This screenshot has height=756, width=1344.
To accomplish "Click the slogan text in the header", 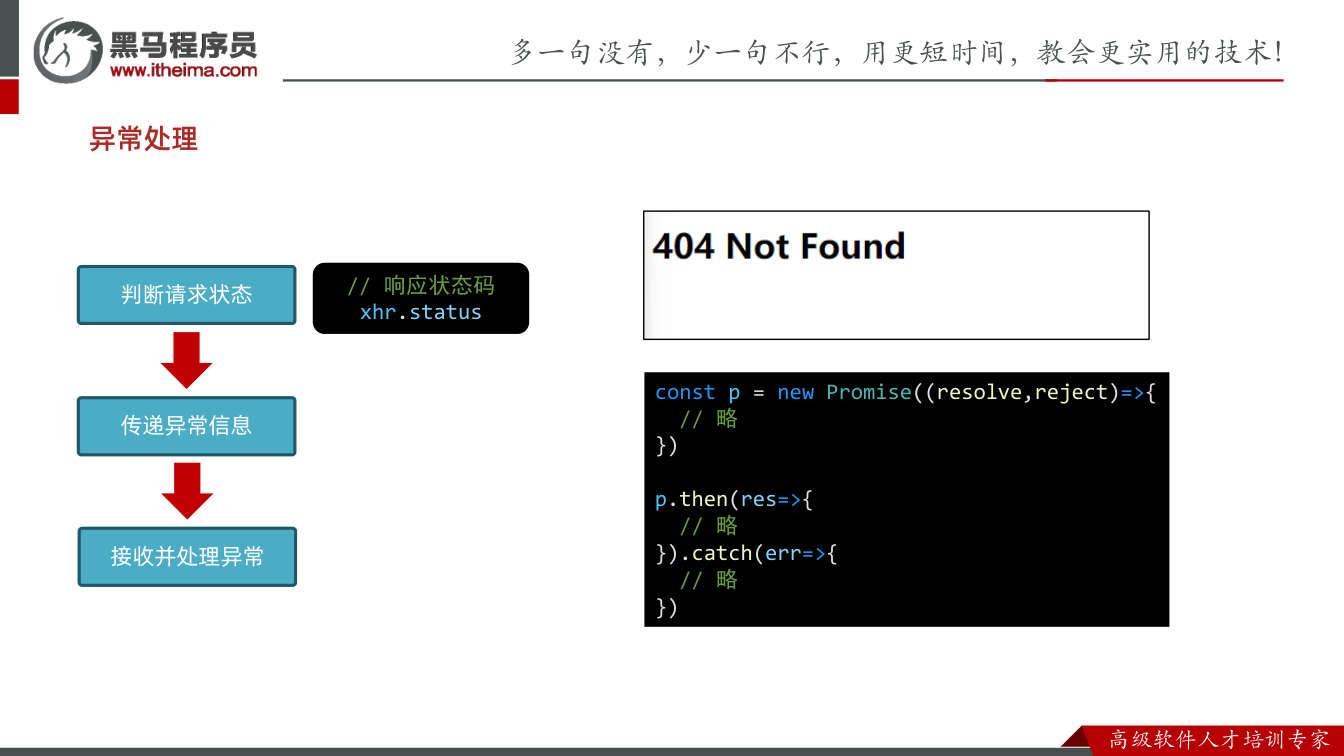I will pyautogui.click(x=897, y=52).
